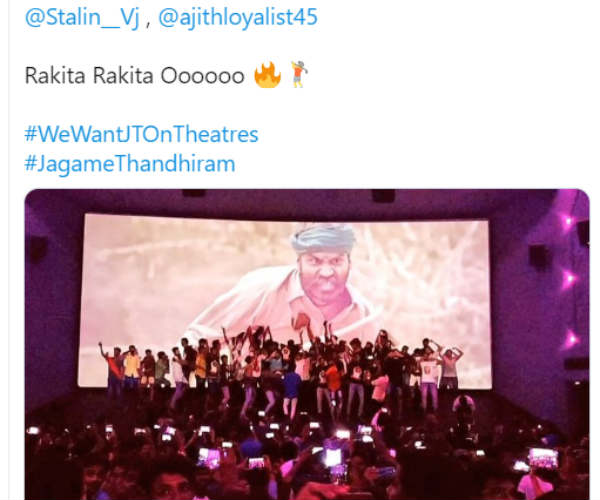
Task: Open the #WeWantJTOnTheatres hashtag
Action: click(142, 135)
